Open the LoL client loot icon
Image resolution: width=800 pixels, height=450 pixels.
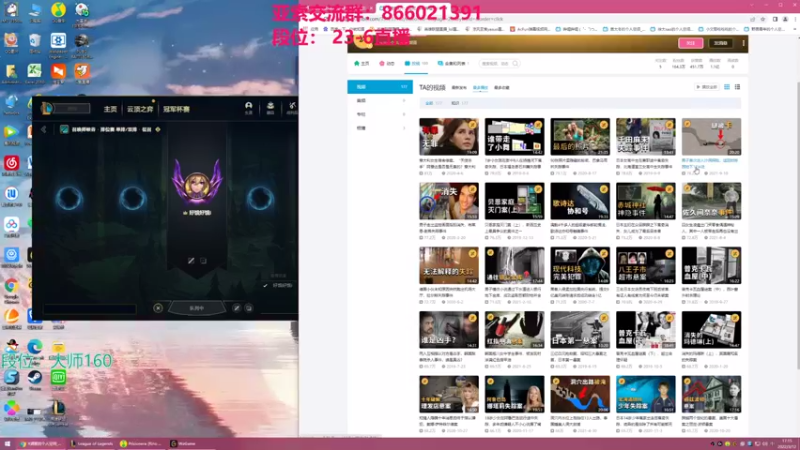pyautogui.click(x=292, y=108)
